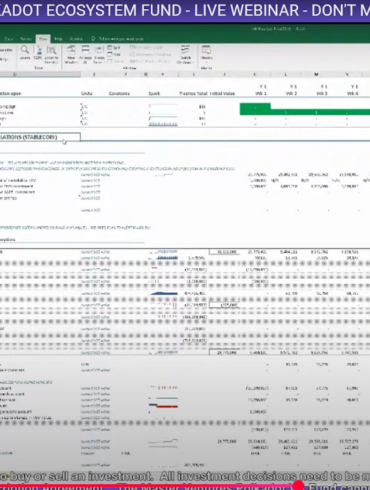The width and height of the screenshot is (370, 490).
Task: Open the Freeze Panes dropdown
Action: tap(99, 54)
